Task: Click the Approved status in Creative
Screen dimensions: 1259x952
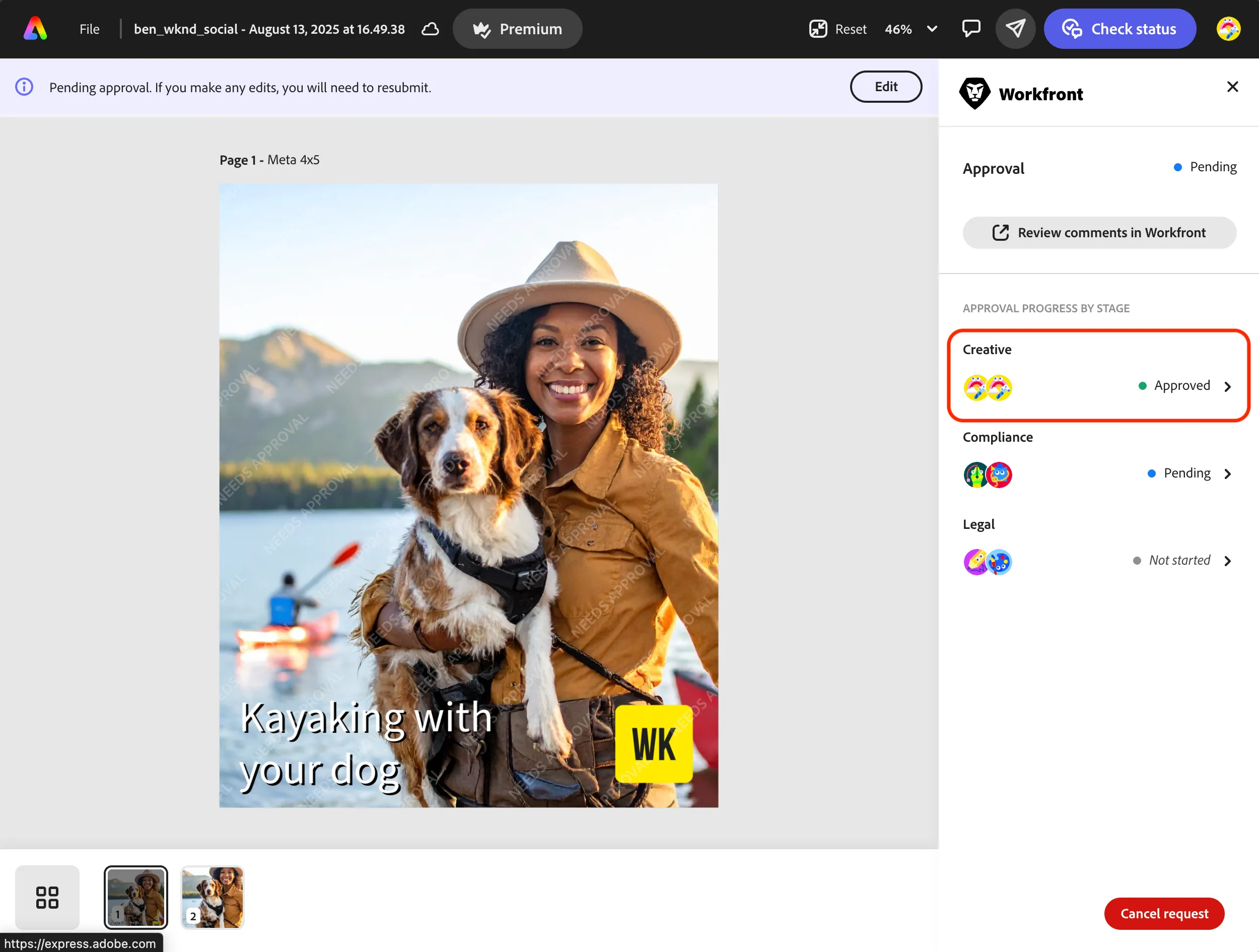Action: 1174,385
